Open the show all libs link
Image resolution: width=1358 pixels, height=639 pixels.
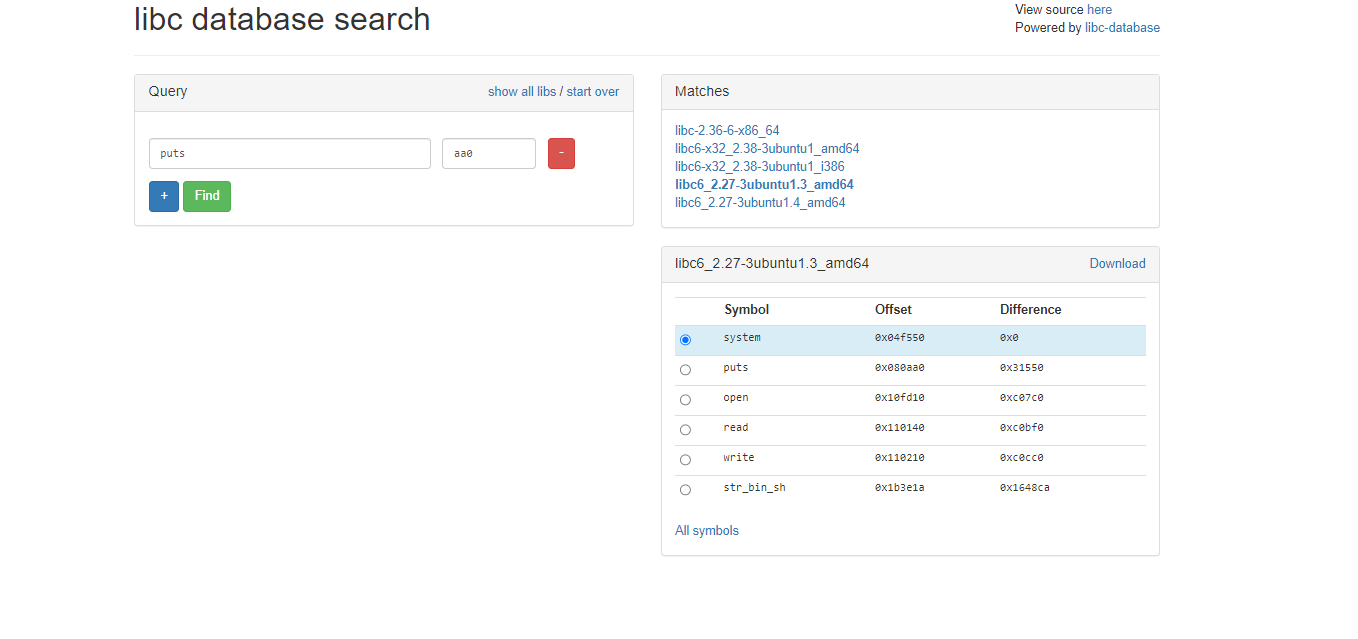[x=521, y=92]
